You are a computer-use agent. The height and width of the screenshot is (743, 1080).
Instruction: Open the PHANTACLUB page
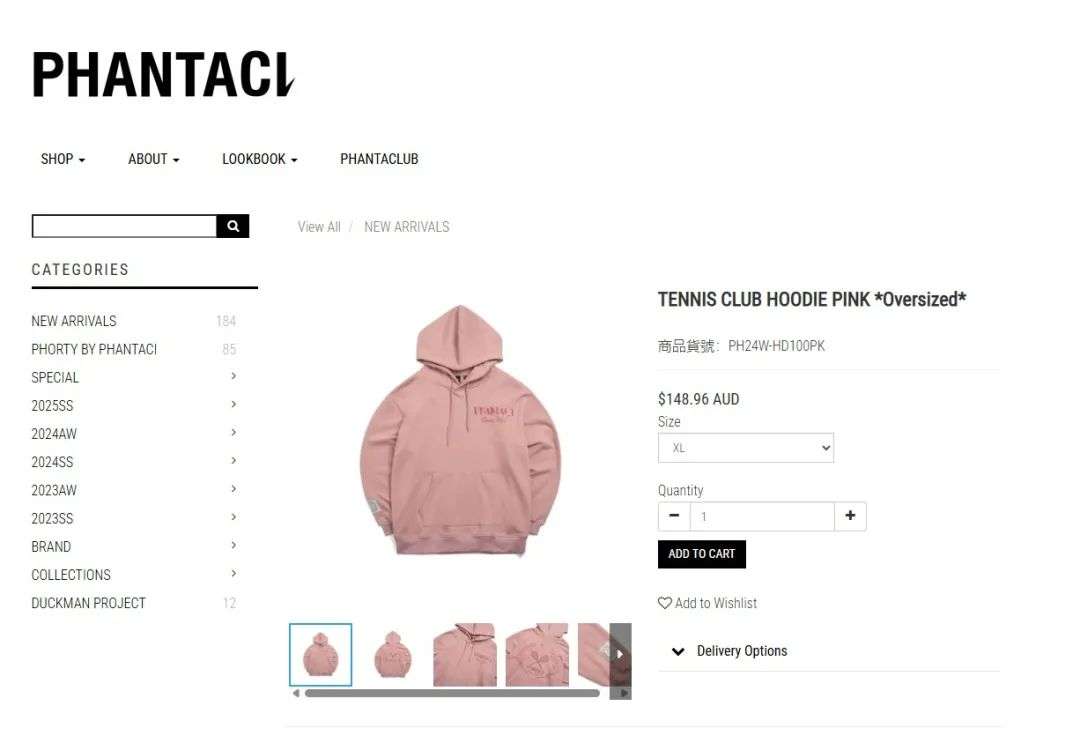point(379,159)
